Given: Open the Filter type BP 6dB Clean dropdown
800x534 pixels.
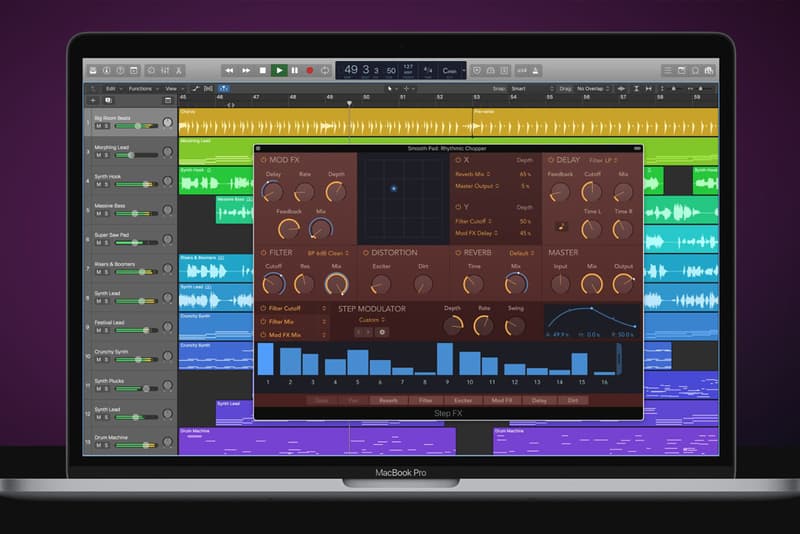Looking at the screenshot, I should [326, 253].
